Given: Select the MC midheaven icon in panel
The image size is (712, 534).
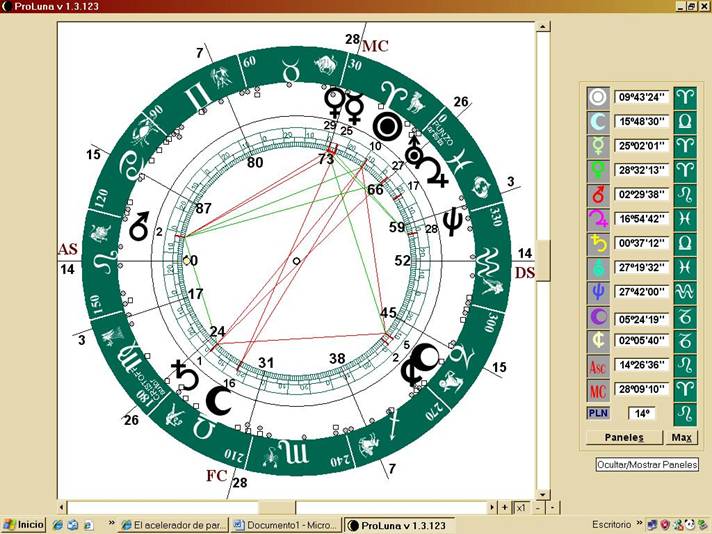Looking at the screenshot, I should [598, 389].
